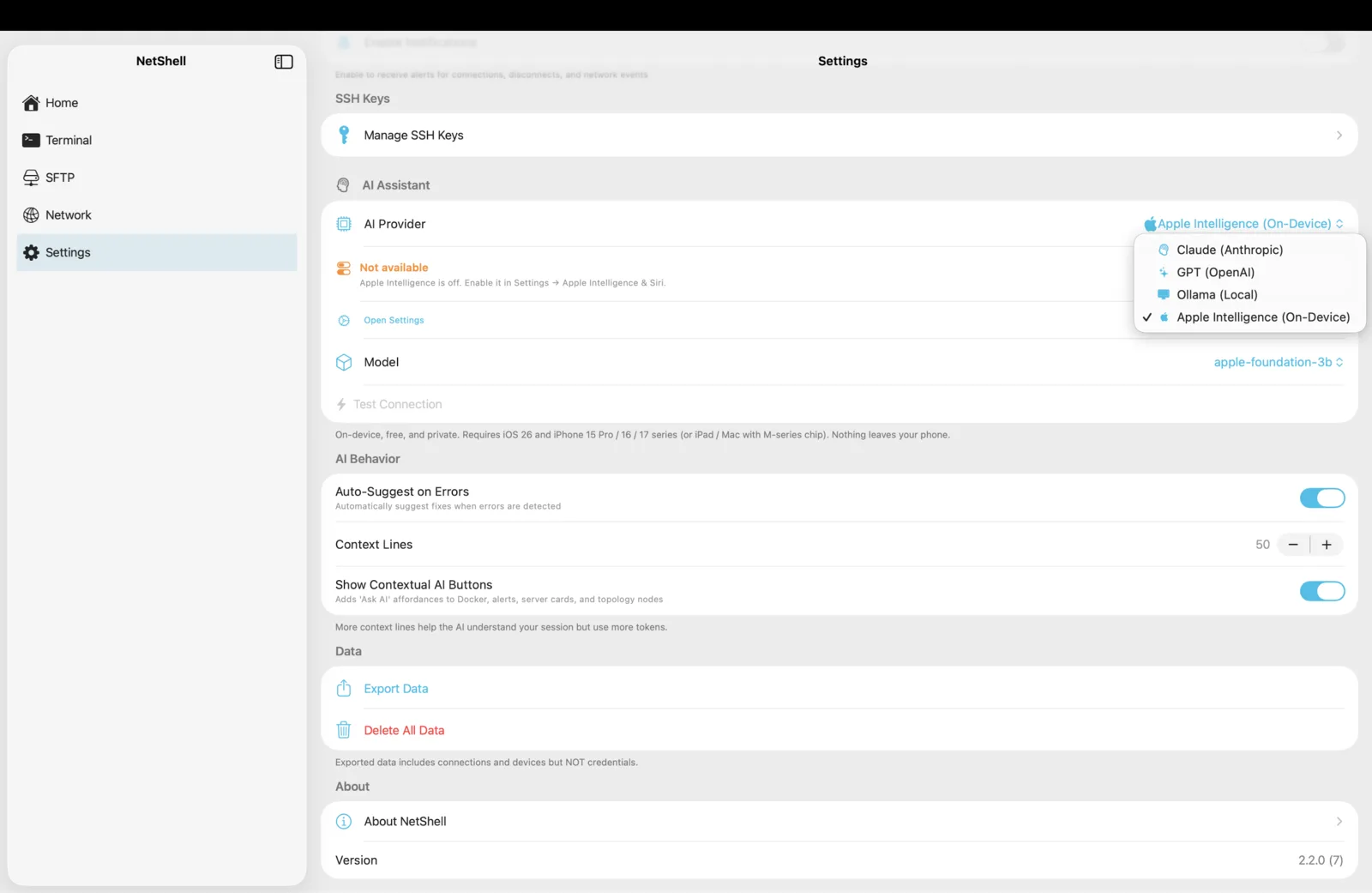Click the SSH Keys section heading
The width and height of the screenshot is (1372, 893).
[363, 99]
